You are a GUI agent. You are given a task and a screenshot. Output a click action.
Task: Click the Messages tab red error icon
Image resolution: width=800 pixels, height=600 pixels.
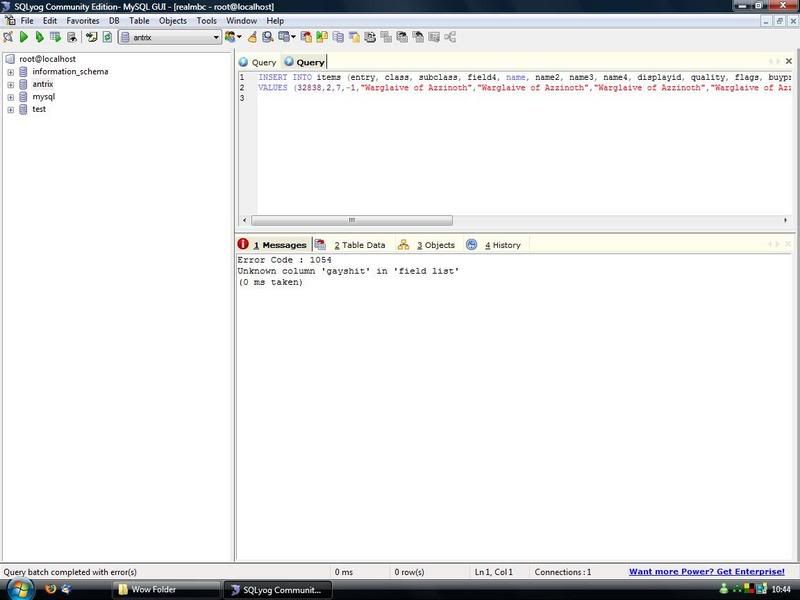tap(243, 244)
